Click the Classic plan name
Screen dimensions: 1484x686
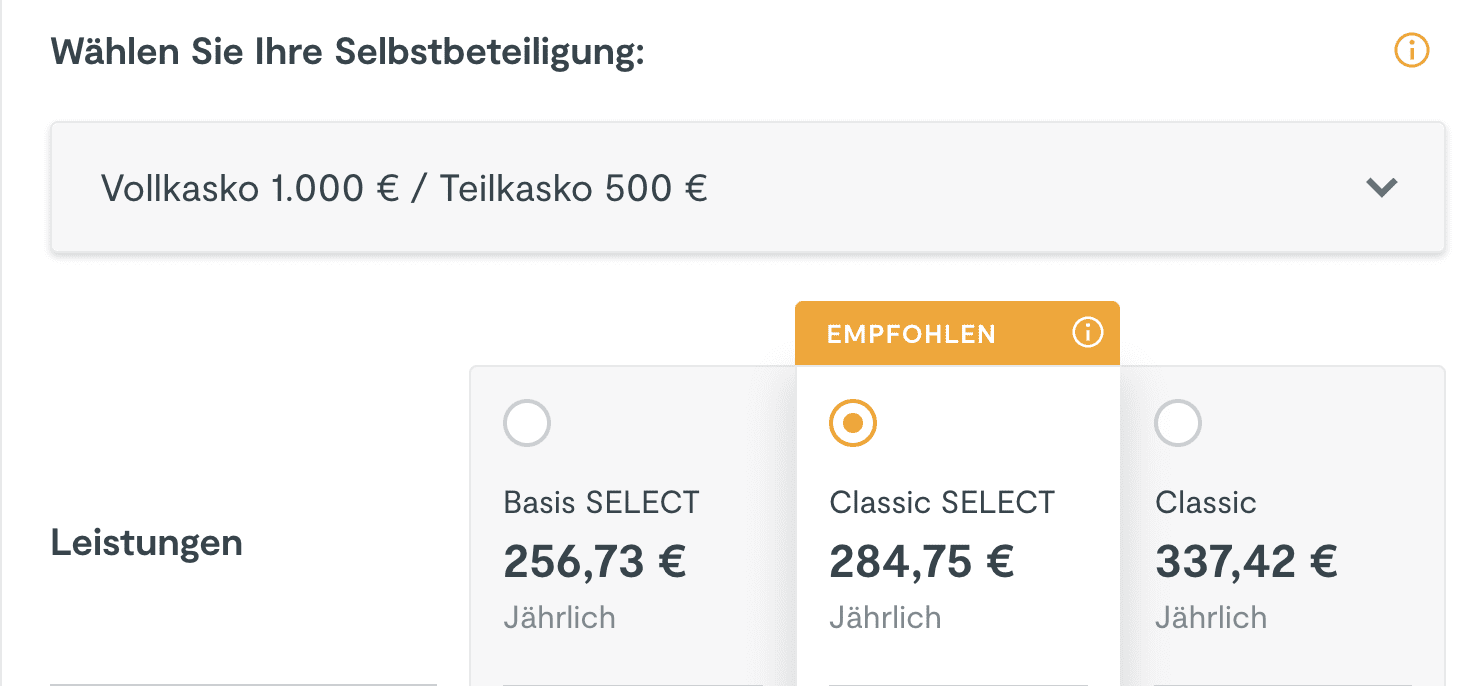(x=1205, y=502)
